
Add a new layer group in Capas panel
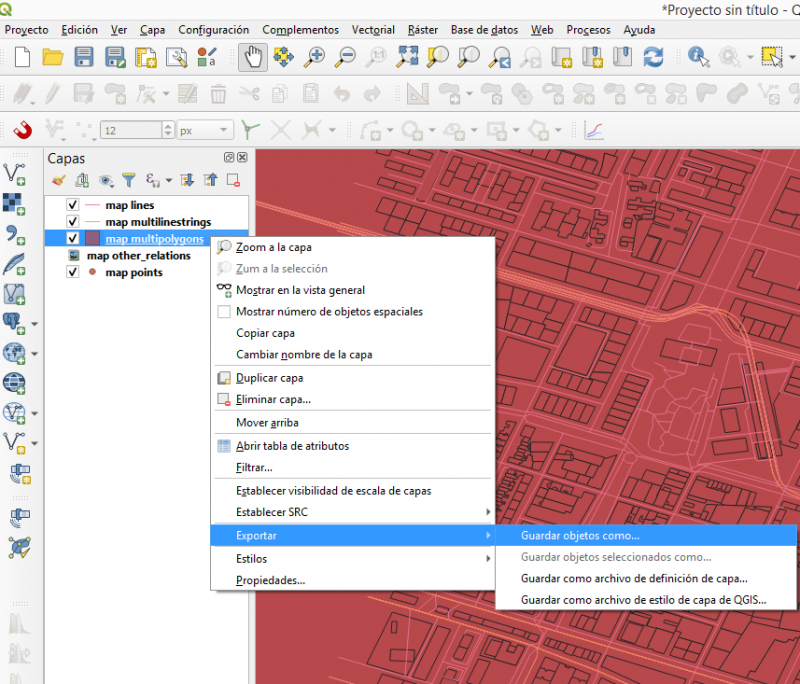(83, 181)
